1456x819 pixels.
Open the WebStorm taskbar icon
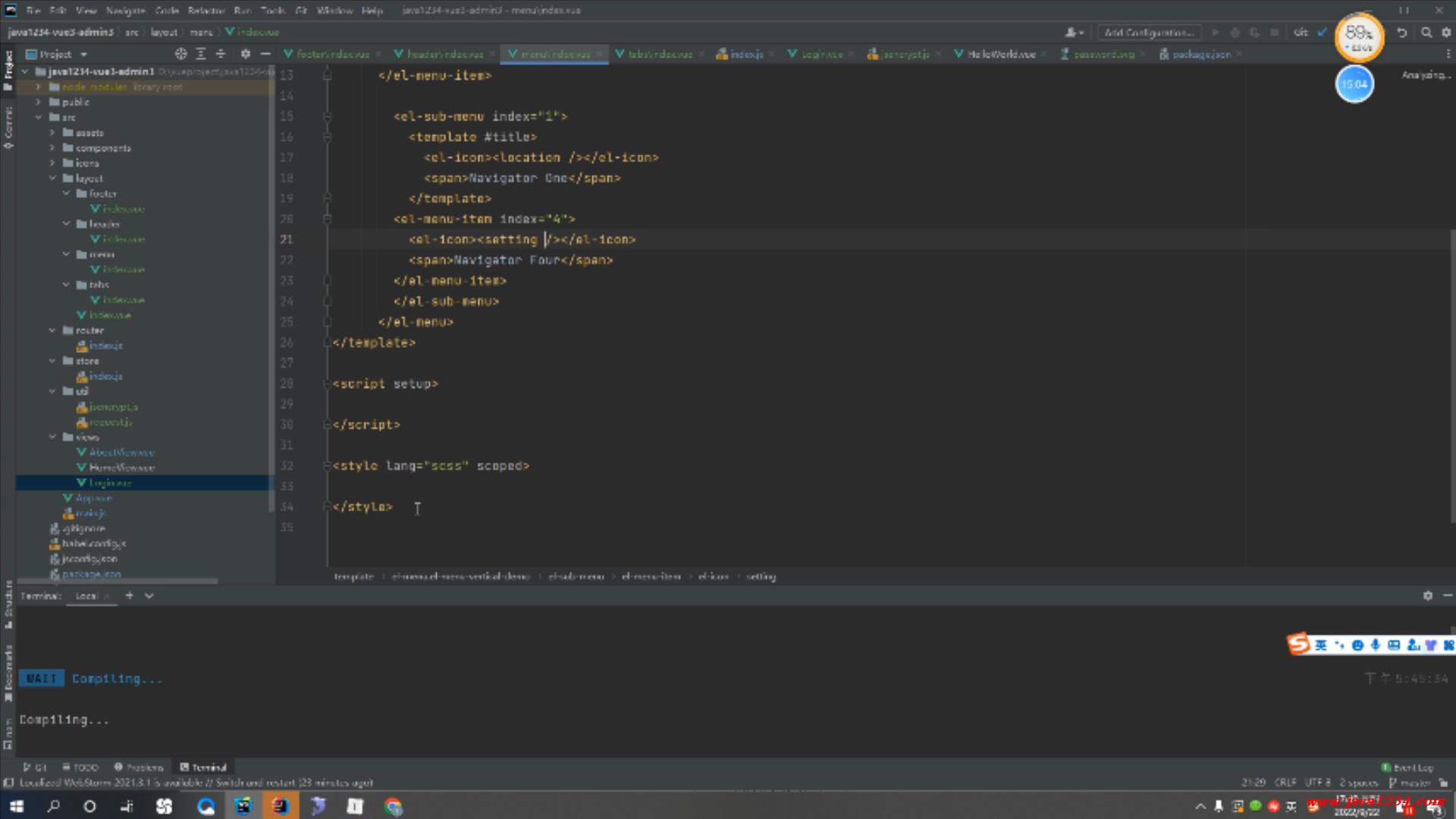point(243,806)
